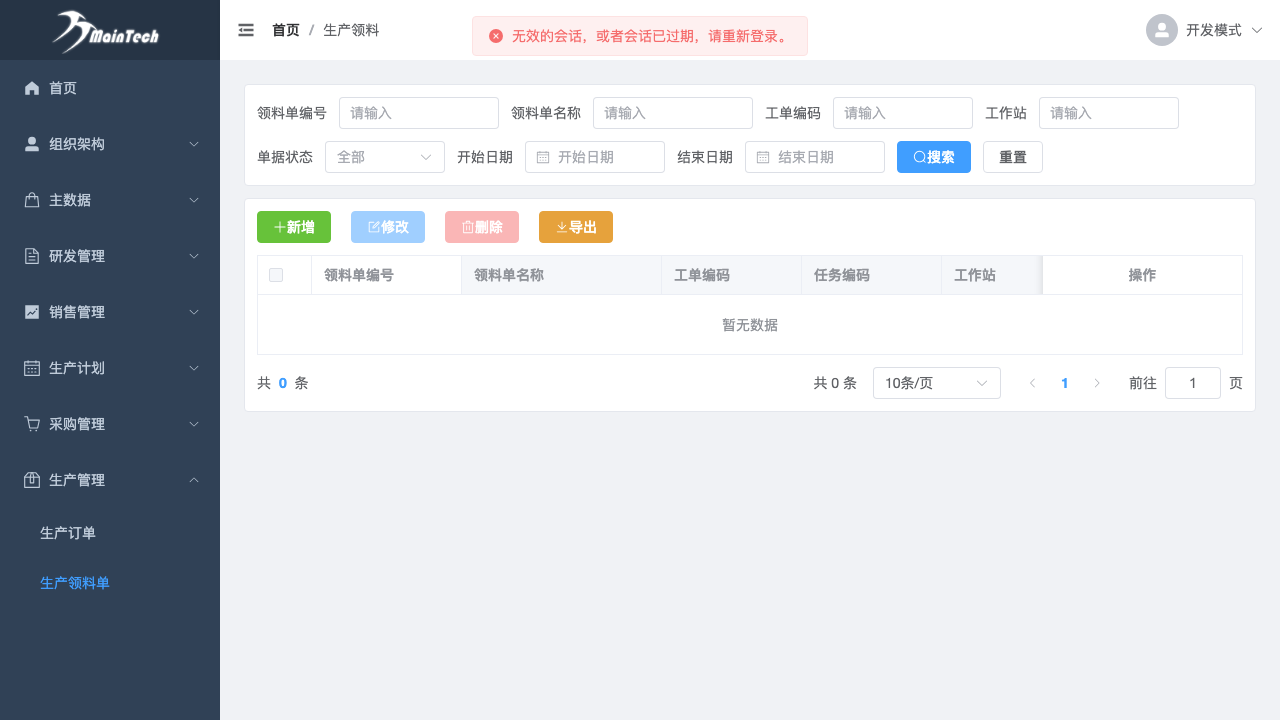Image resolution: width=1280 pixels, height=720 pixels.
Task: Click the 重置 reset button
Action: point(1012,157)
